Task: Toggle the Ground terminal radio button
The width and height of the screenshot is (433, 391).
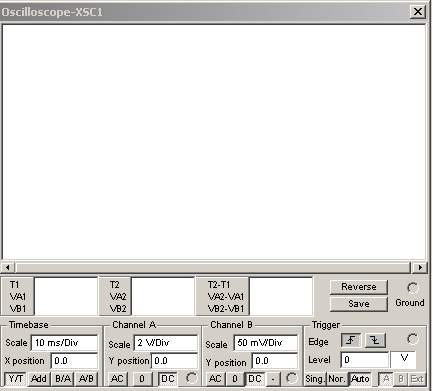Action: tap(413, 288)
